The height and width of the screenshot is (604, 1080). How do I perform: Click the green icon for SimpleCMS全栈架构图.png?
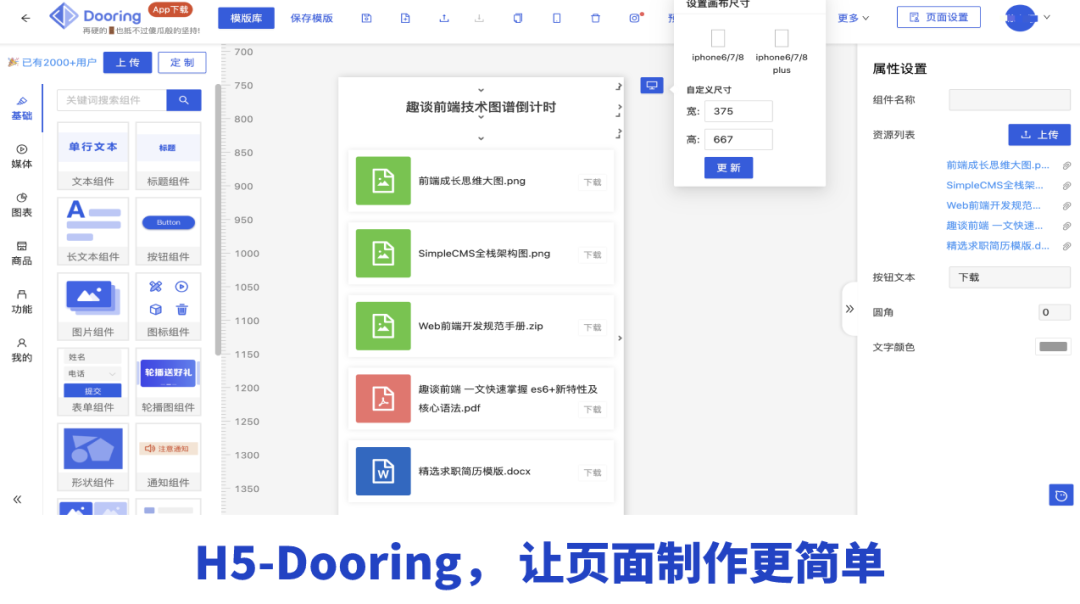click(x=383, y=253)
